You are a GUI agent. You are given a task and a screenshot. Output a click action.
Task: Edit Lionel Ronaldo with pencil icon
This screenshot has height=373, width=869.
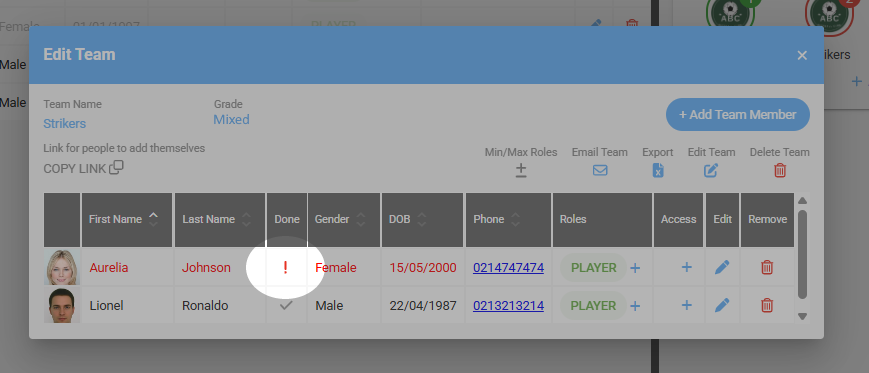(x=722, y=305)
